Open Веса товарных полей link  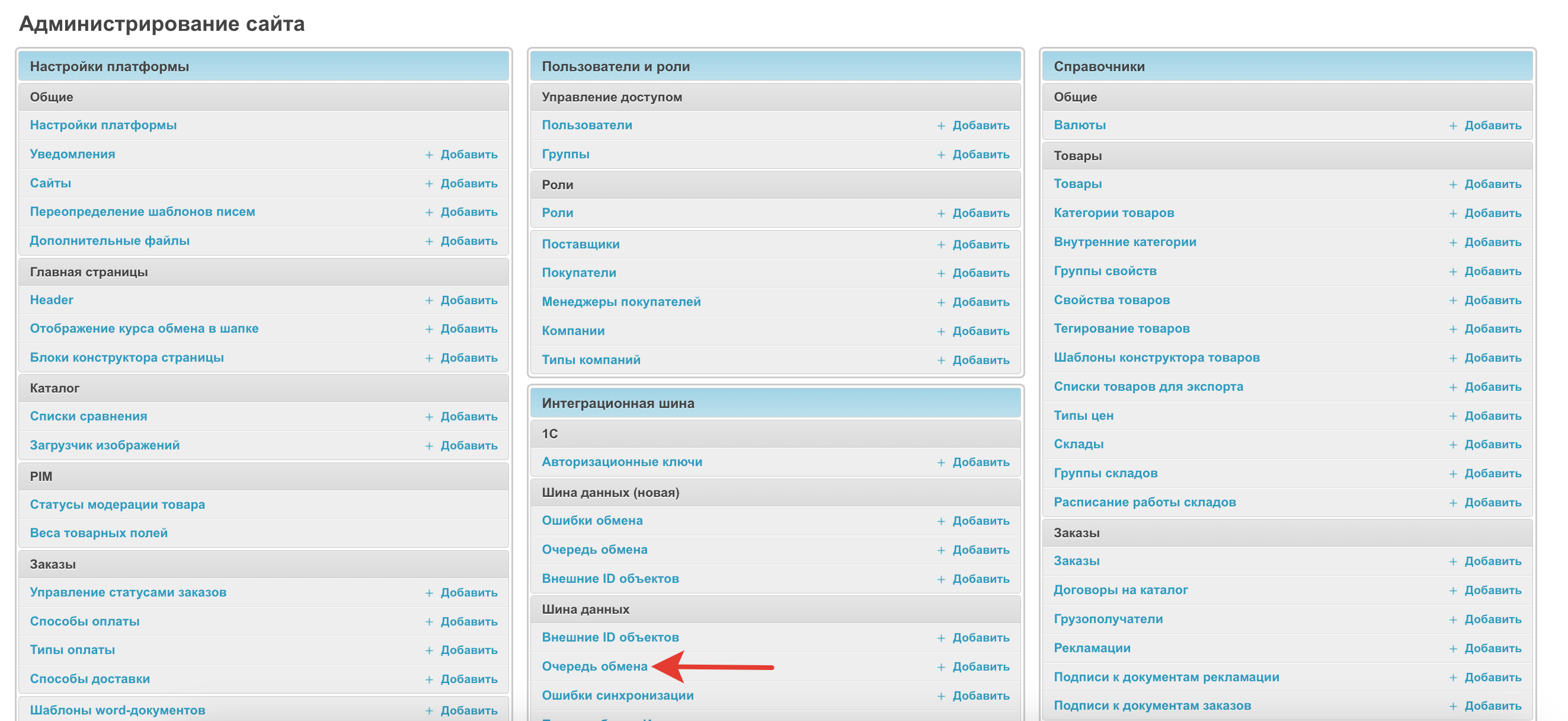pos(98,533)
